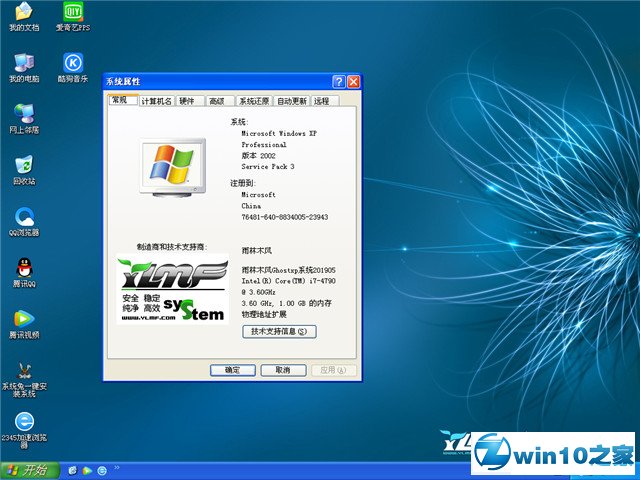
Task: Switch to the 系统还原 tab
Action: point(254,101)
